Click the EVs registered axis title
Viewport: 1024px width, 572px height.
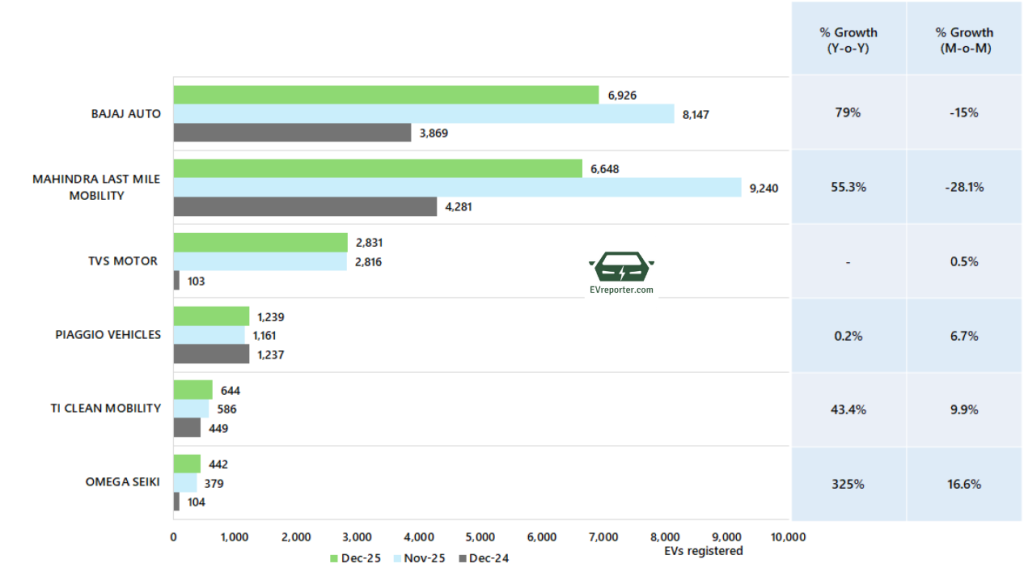pos(703,551)
